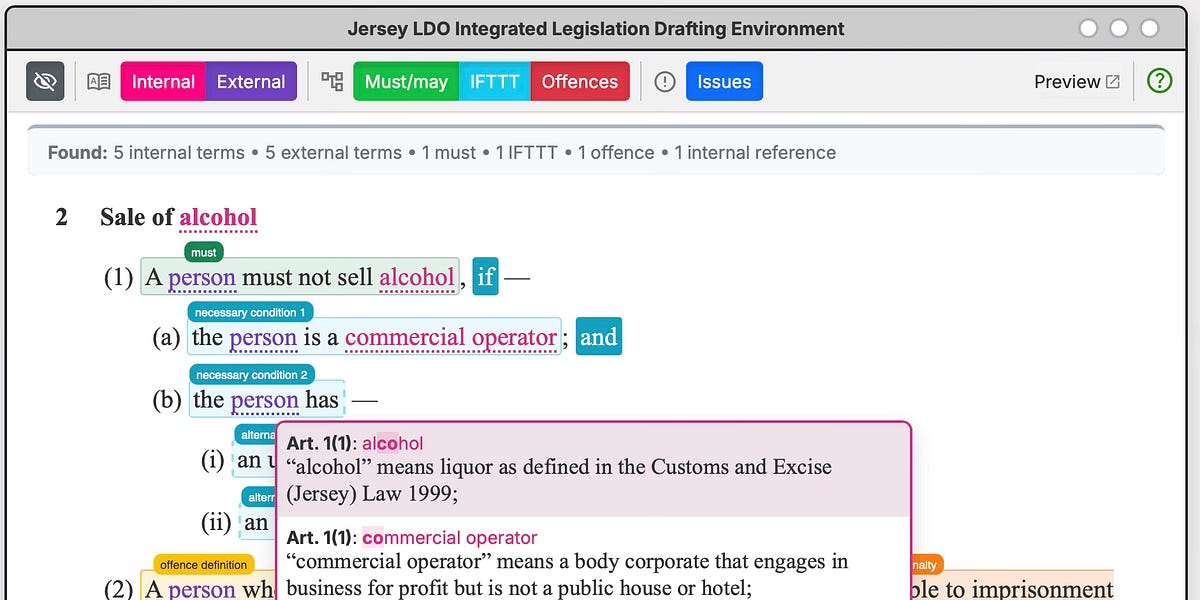Expand the alternative badge at sub-paragraph (i)
Viewport: 1200px width, 600px height.
click(x=257, y=434)
